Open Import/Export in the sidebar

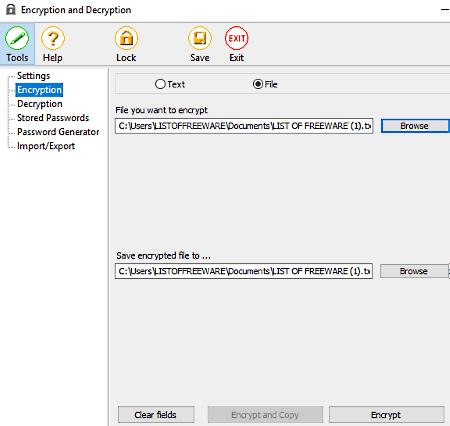(x=46, y=146)
